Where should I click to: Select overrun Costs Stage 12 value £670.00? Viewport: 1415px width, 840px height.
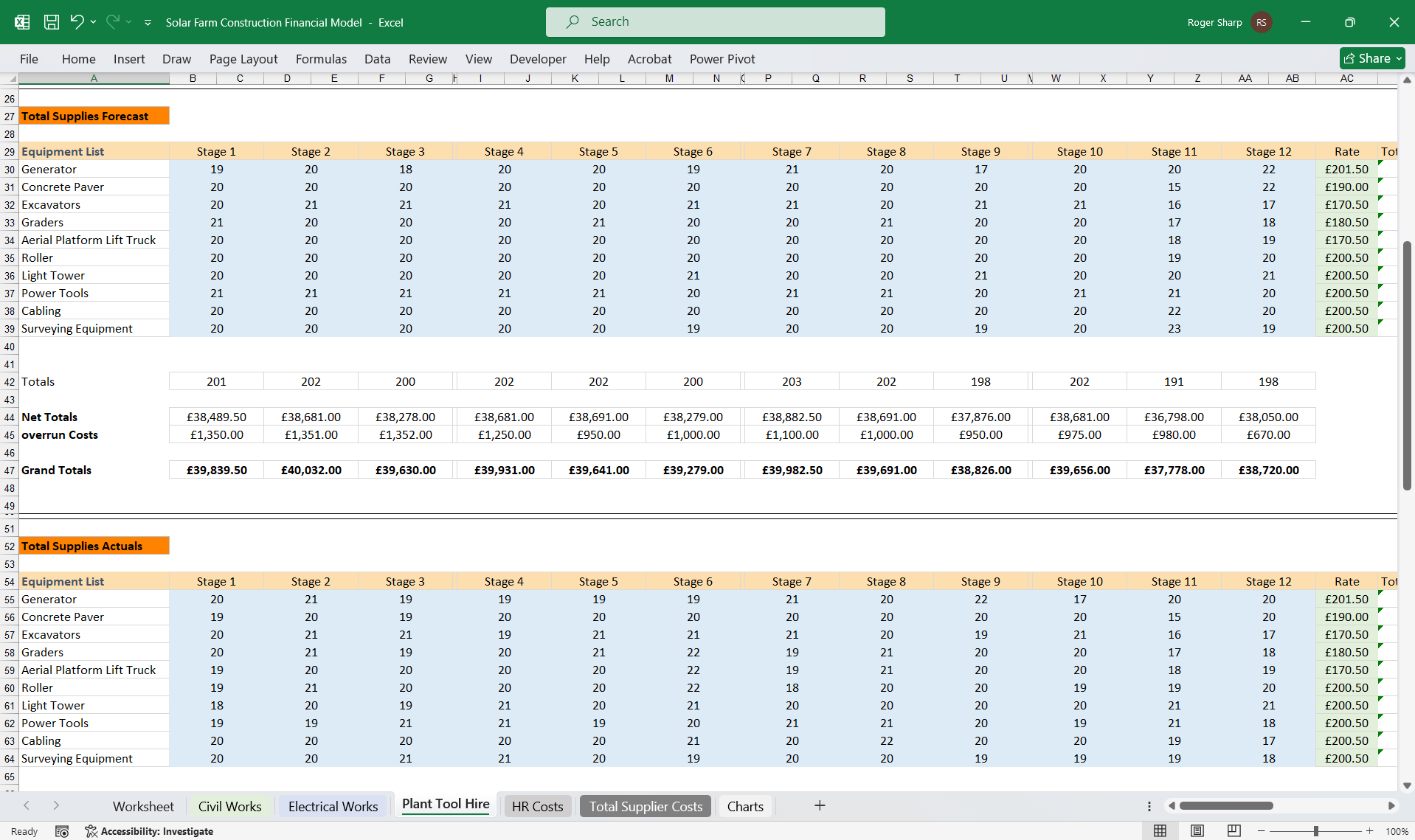[x=1268, y=434]
